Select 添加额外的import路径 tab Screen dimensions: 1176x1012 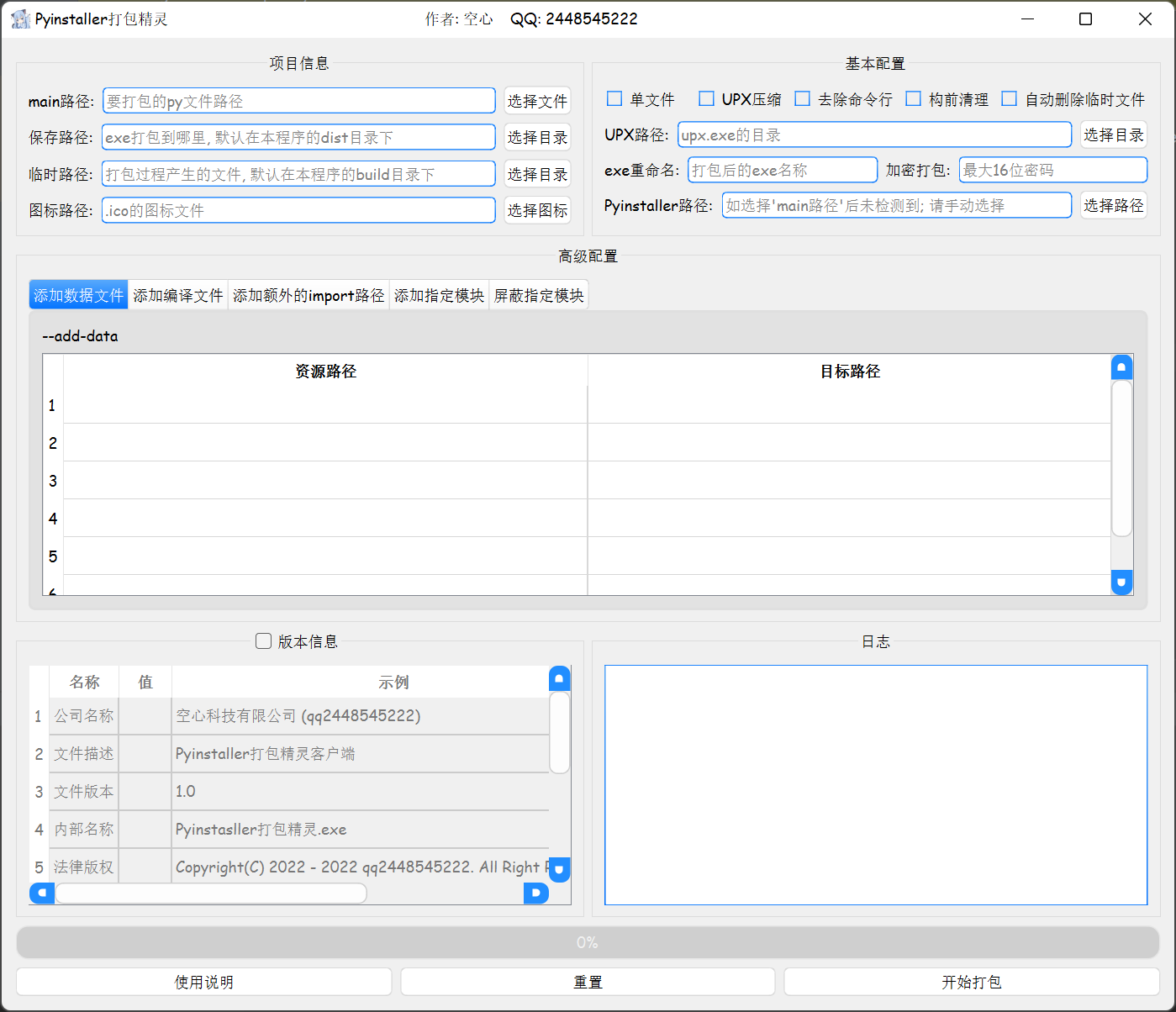pos(309,295)
